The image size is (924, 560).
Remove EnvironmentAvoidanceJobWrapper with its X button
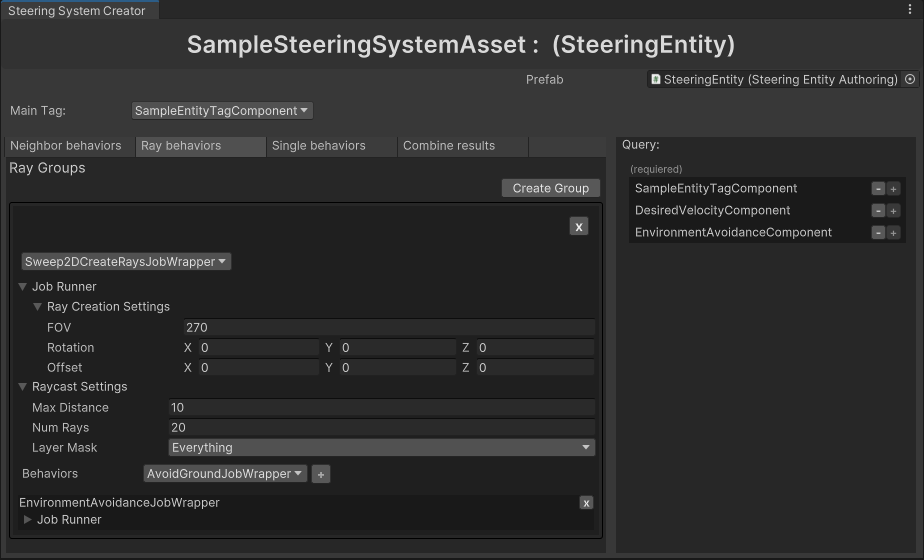pos(586,503)
